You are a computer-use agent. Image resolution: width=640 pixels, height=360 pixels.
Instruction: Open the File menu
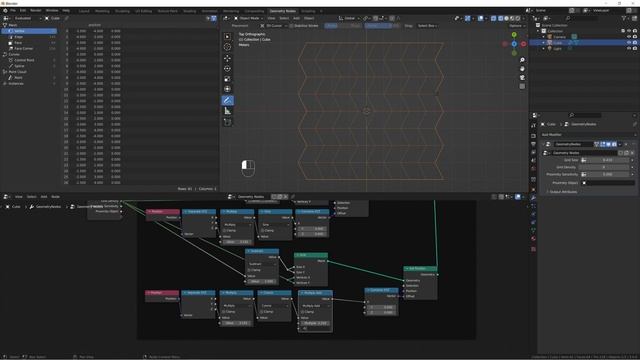13,11
